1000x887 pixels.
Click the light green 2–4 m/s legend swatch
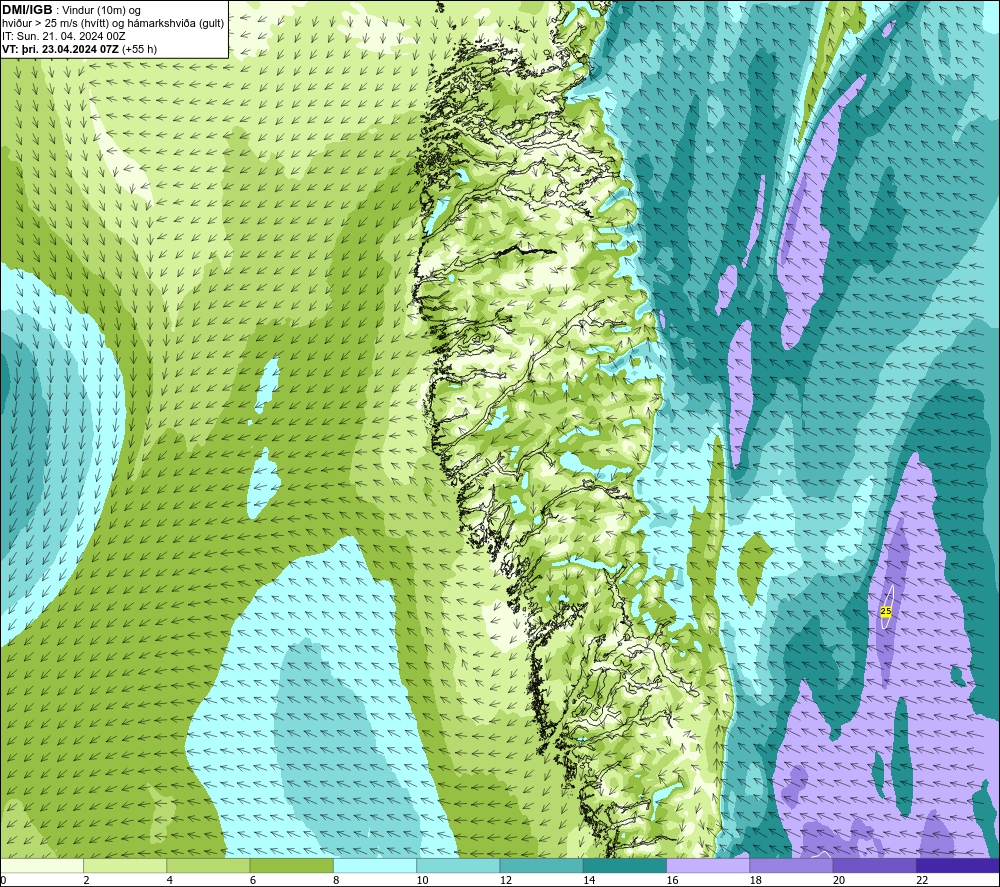click(x=125, y=866)
